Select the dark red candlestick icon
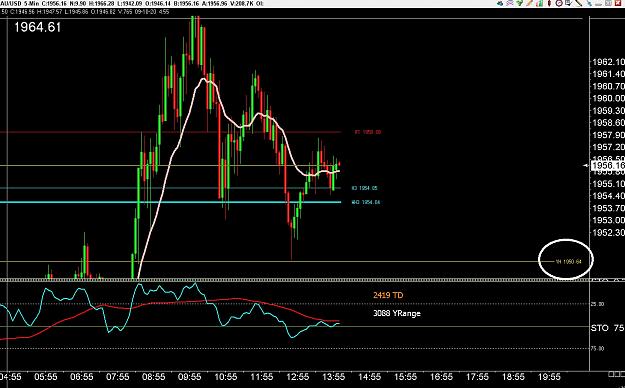 [549, 3]
